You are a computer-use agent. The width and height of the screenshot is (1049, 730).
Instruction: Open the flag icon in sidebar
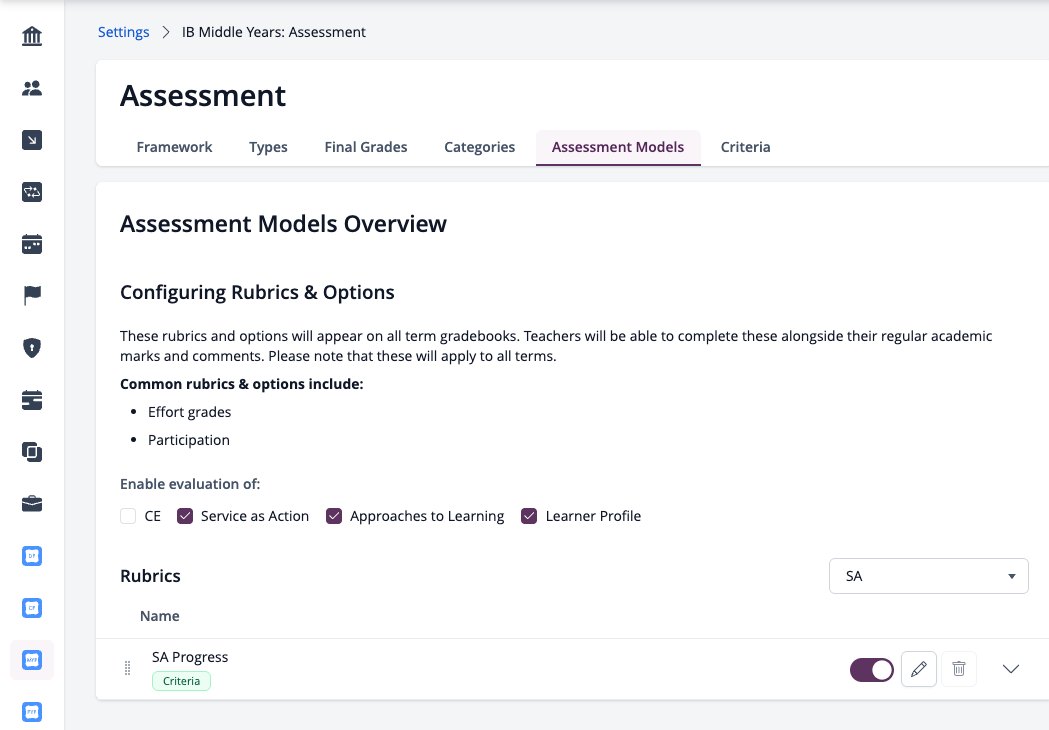[x=31, y=296]
